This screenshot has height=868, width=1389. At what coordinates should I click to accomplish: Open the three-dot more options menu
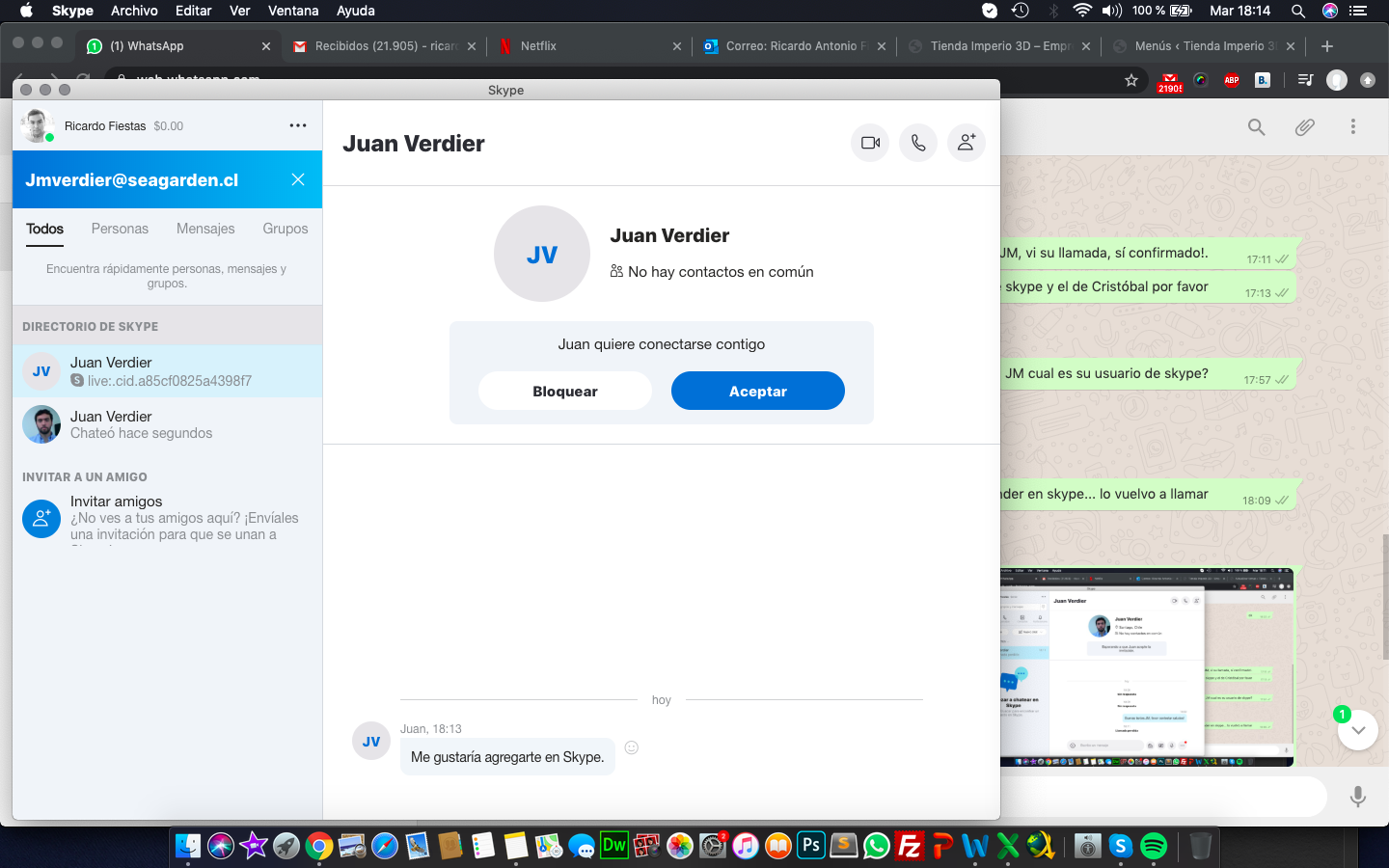[x=298, y=125]
